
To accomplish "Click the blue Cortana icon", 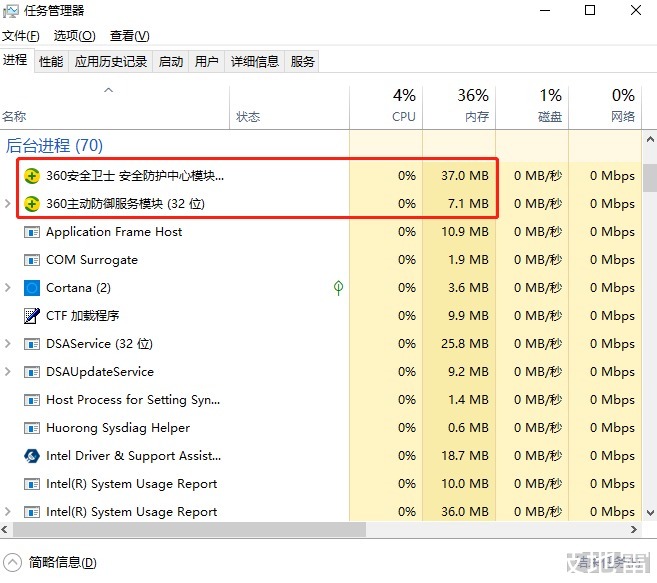I will pyautogui.click(x=32, y=288).
